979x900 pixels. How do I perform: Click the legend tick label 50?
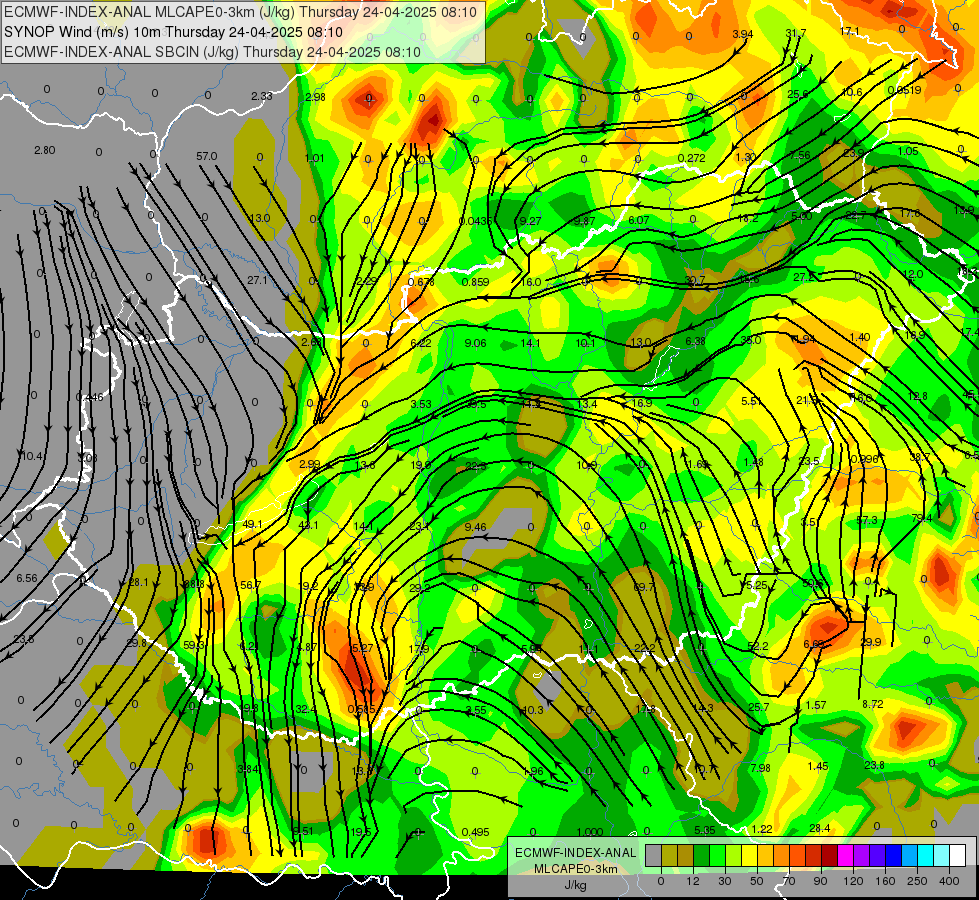[x=757, y=881]
